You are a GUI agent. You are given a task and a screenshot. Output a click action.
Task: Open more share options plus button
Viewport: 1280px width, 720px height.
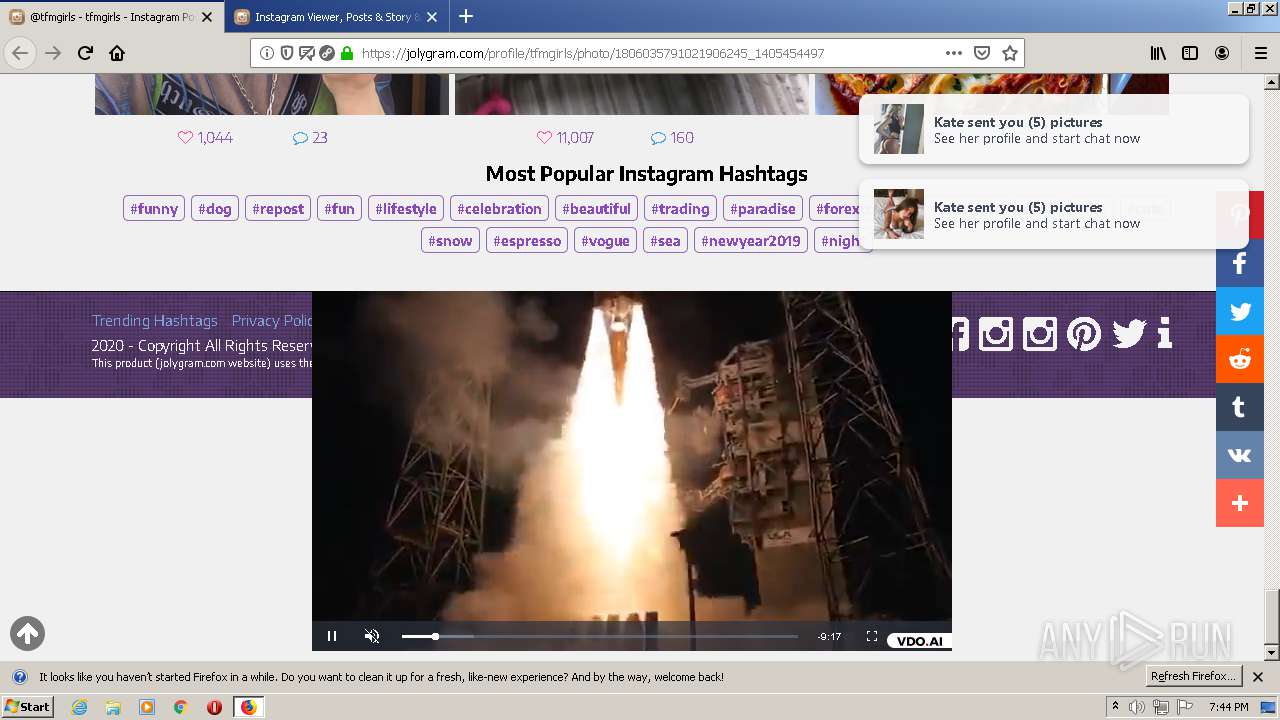(x=1240, y=503)
